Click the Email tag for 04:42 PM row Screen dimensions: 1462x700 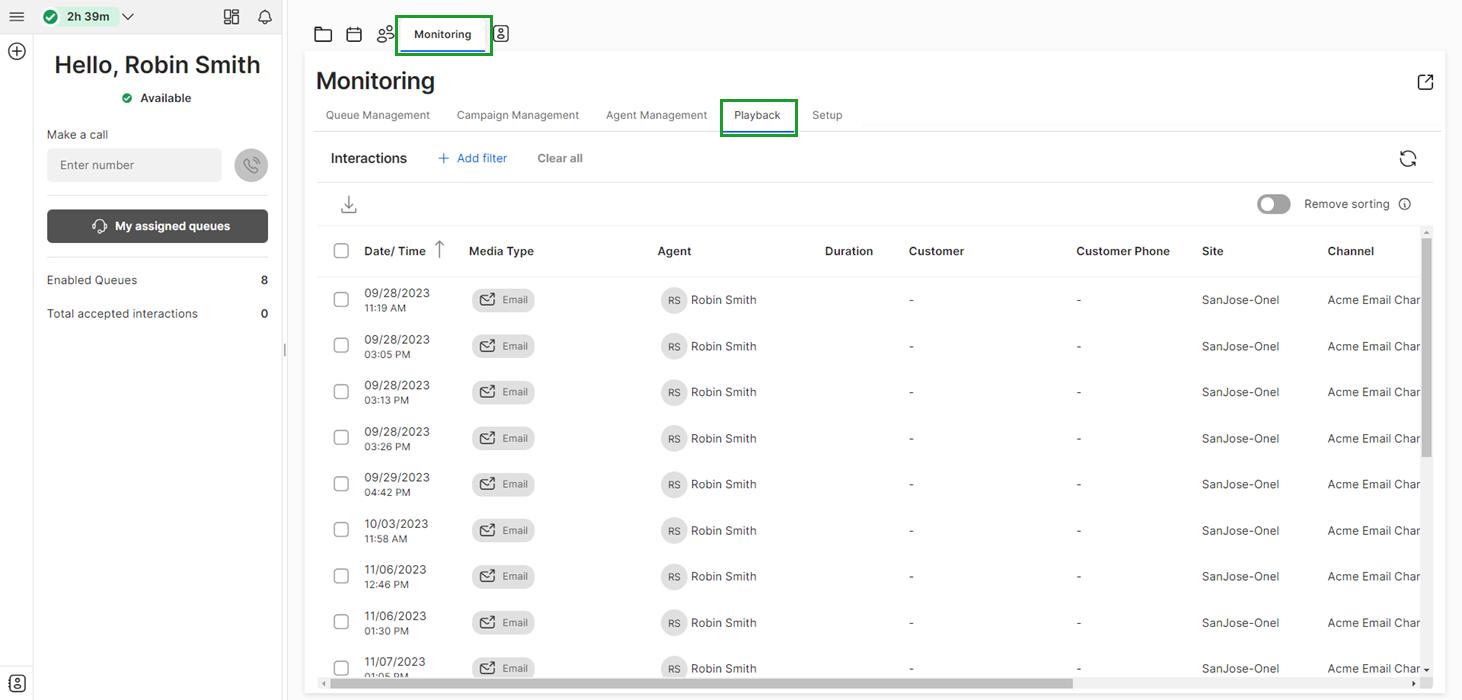pyautogui.click(x=503, y=484)
